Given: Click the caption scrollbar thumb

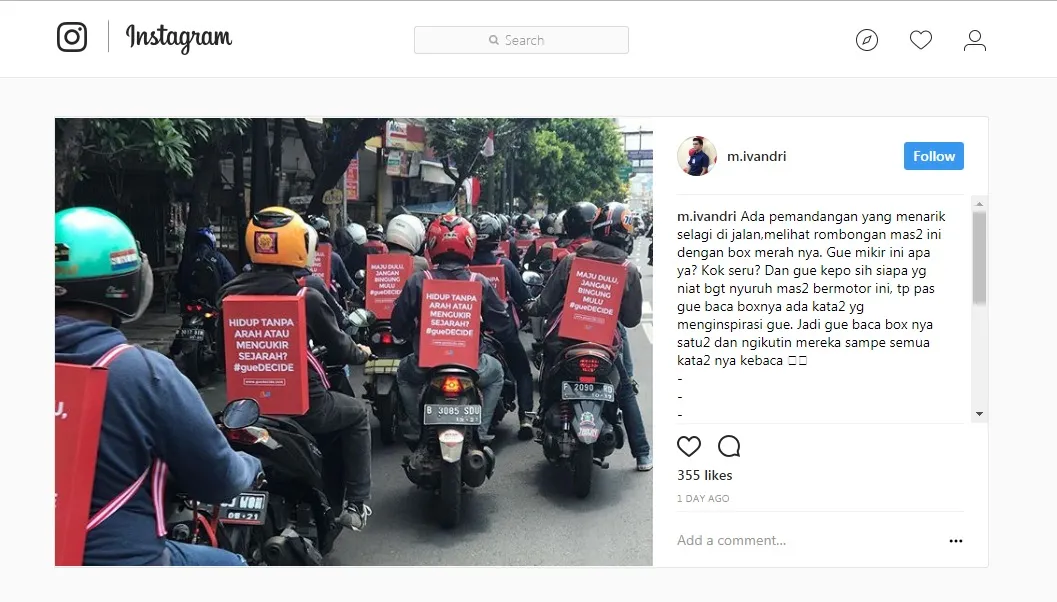Looking at the screenshot, I should pos(979,258).
